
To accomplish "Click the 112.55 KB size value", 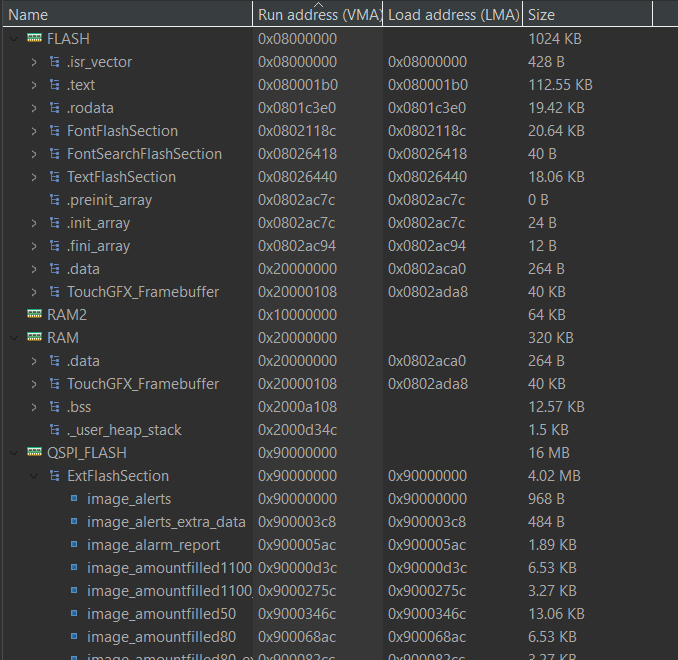I will click(560, 85).
